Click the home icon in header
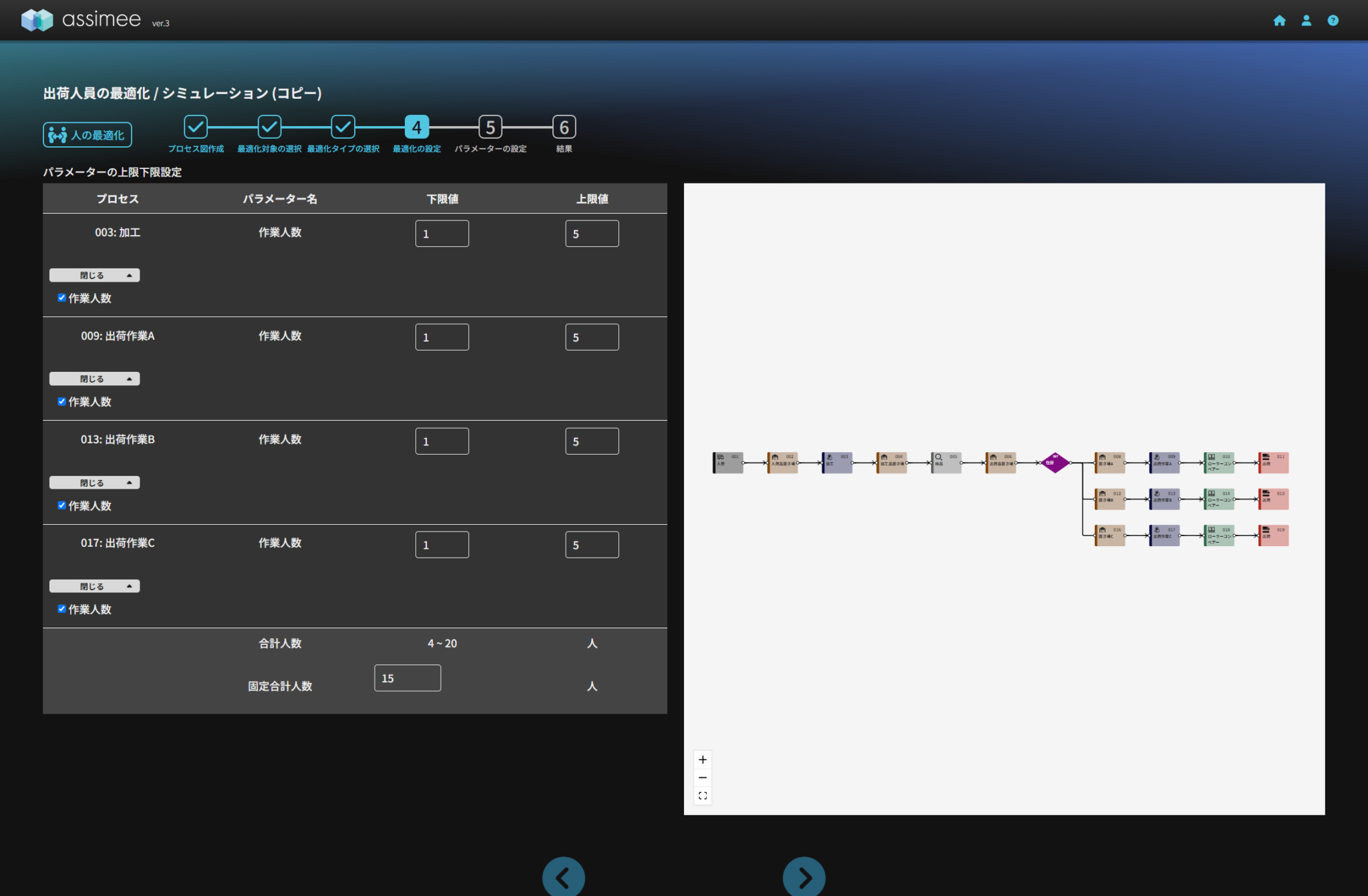Viewport: 1368px width, 896px height. [1279, 21]
